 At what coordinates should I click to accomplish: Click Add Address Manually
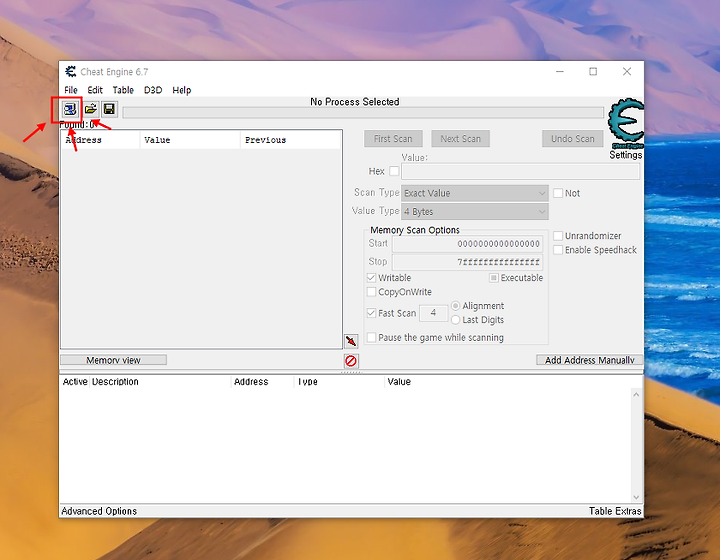590,360
